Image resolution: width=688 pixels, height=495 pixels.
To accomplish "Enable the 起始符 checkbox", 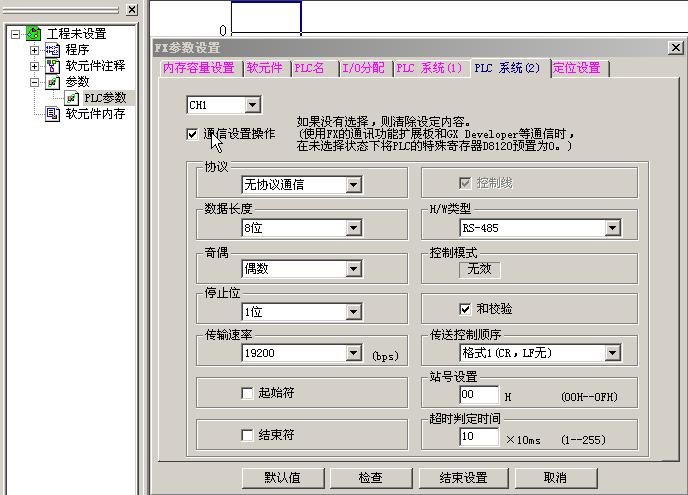I will point(248,393).
